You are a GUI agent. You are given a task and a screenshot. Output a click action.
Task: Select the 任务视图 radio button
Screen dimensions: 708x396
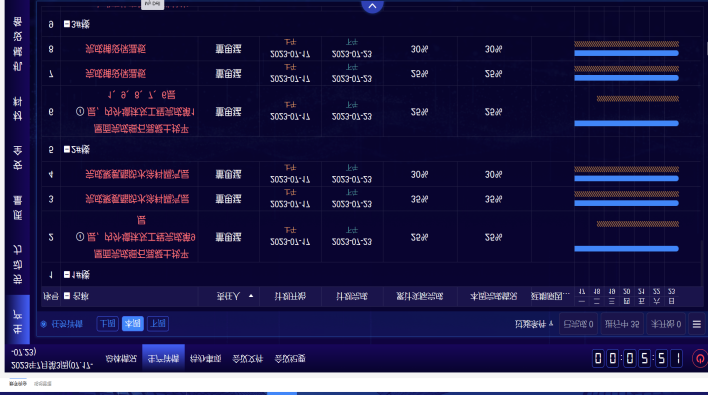pos(44,324)
